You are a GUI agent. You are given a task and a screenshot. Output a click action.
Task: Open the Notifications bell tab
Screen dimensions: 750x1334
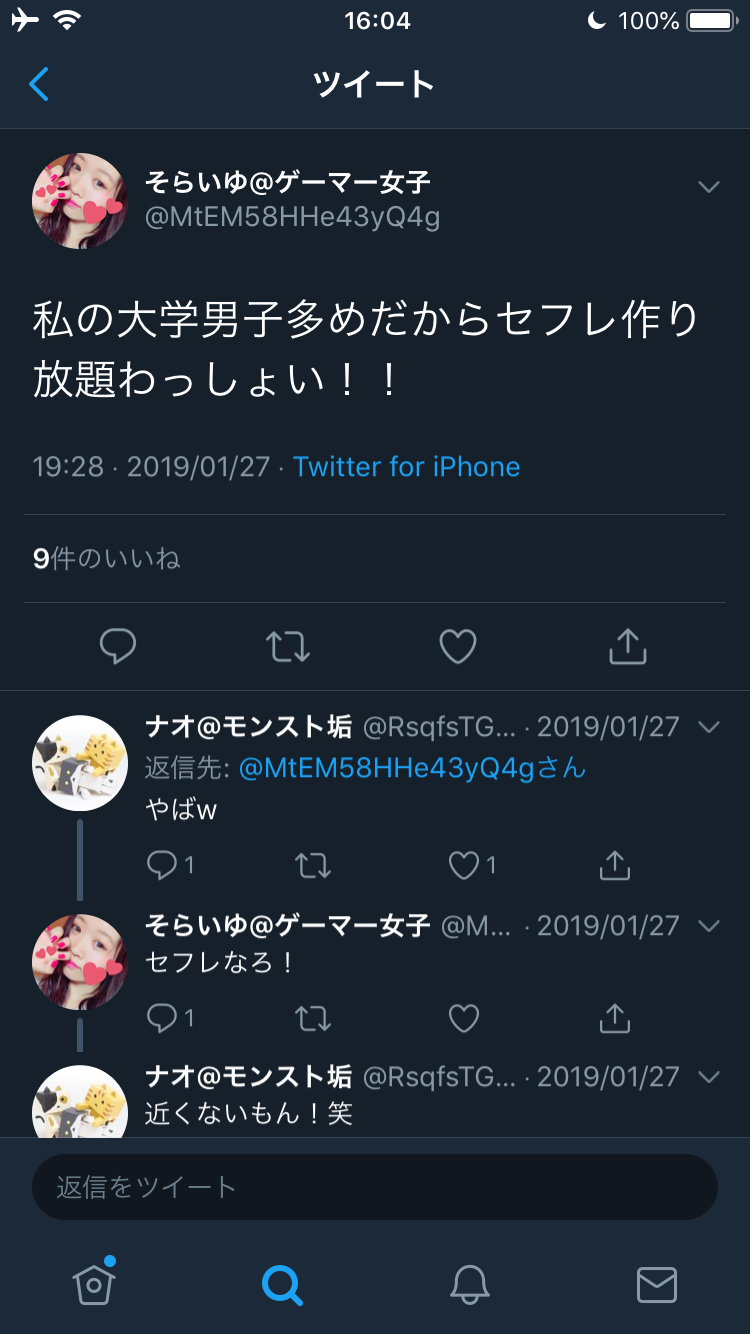(x=469, y=1284)
